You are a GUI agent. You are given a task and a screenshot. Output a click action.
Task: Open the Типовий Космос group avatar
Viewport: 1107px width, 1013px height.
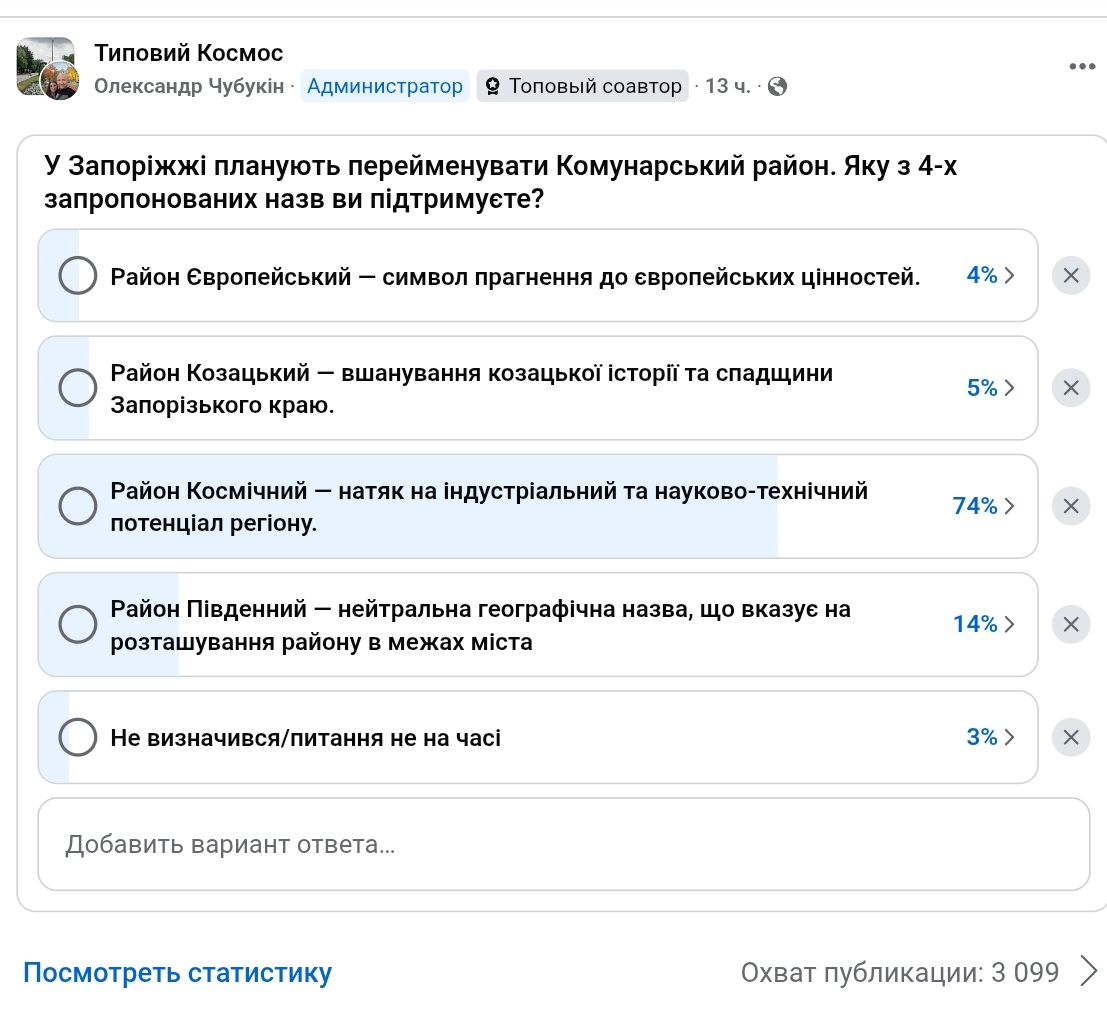point(46,67)
